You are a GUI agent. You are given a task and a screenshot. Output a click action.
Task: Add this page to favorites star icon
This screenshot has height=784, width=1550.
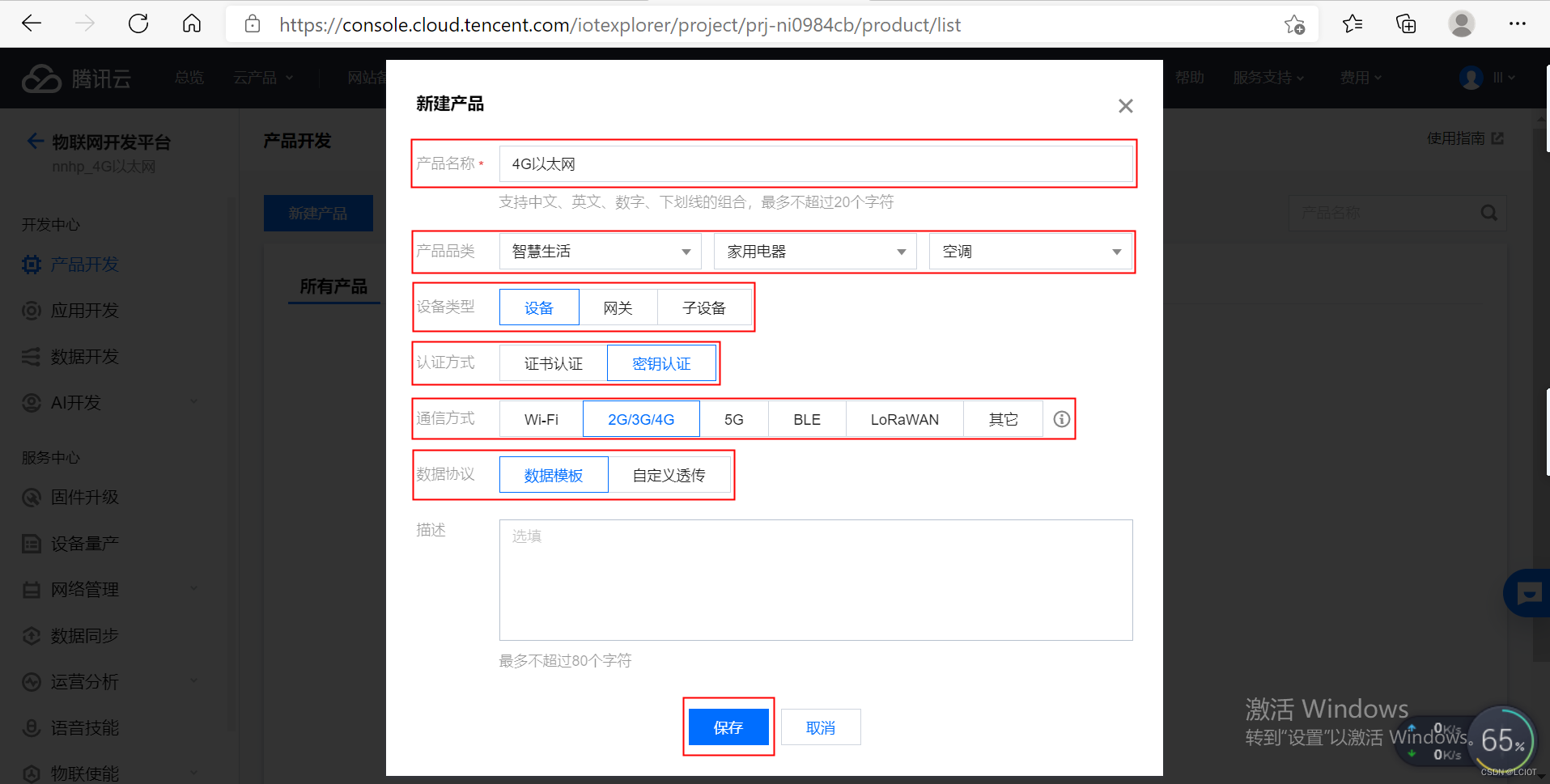pos(1294,25)
